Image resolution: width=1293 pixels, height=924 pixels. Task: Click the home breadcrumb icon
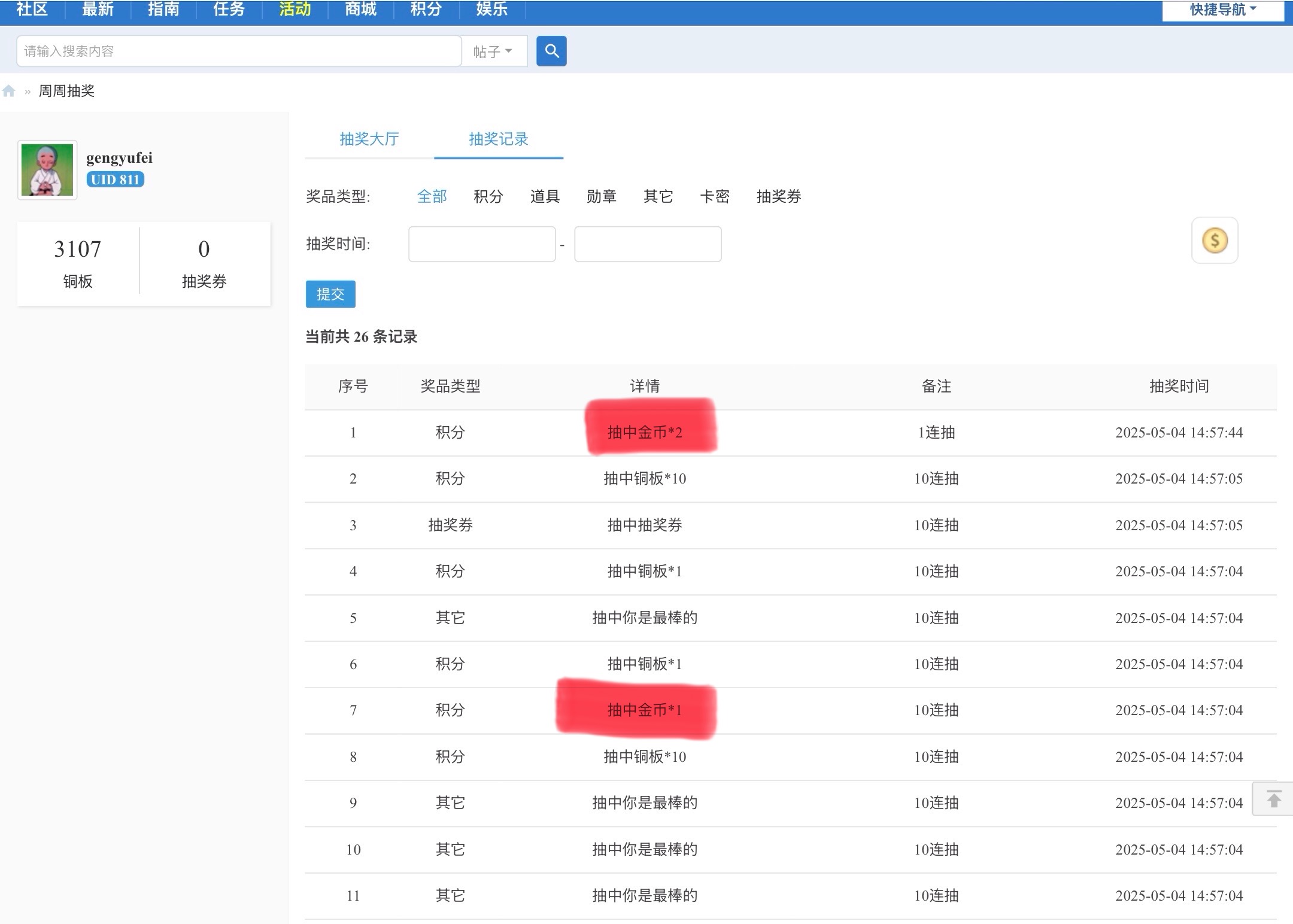click(9, 91)
